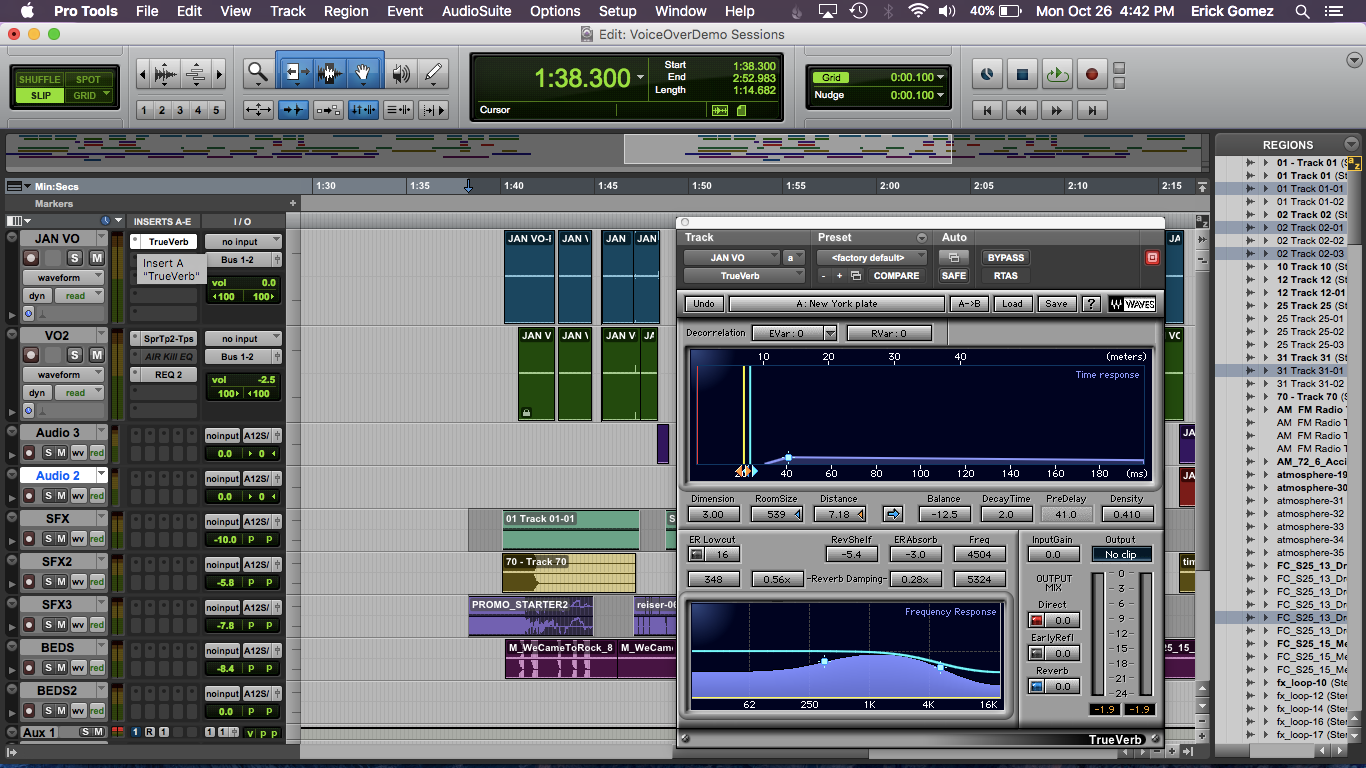Click the Insertion Follows Playback icon
This screenshot has height=768, width=1366.
[432, 110]
